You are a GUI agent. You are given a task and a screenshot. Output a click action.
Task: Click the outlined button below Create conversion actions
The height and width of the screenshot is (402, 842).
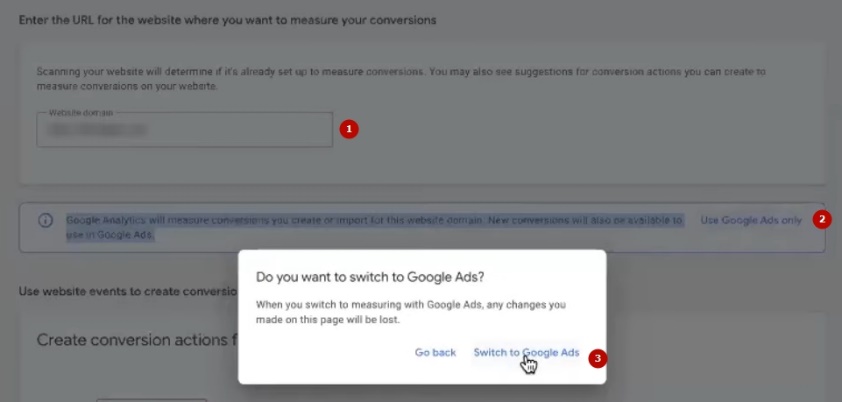[150, 398]
